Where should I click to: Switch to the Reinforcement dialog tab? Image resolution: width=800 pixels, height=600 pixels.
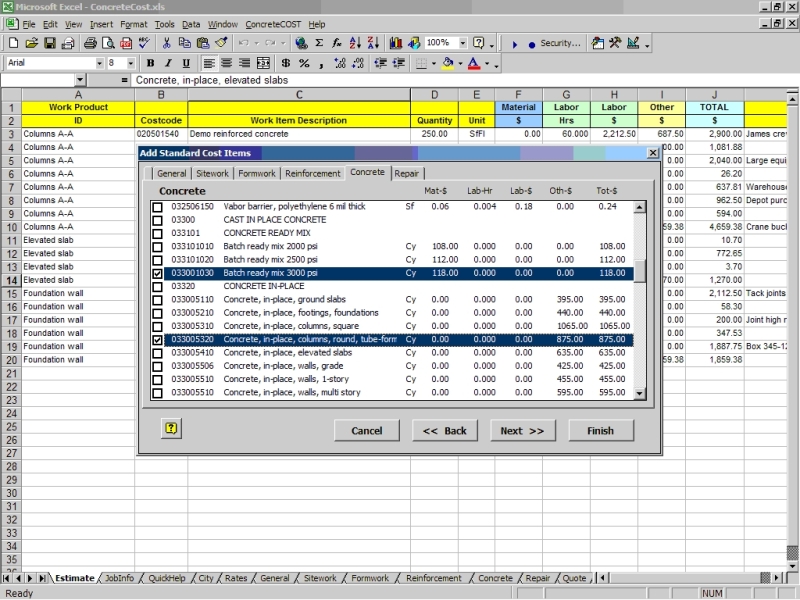tap(313, 172)
